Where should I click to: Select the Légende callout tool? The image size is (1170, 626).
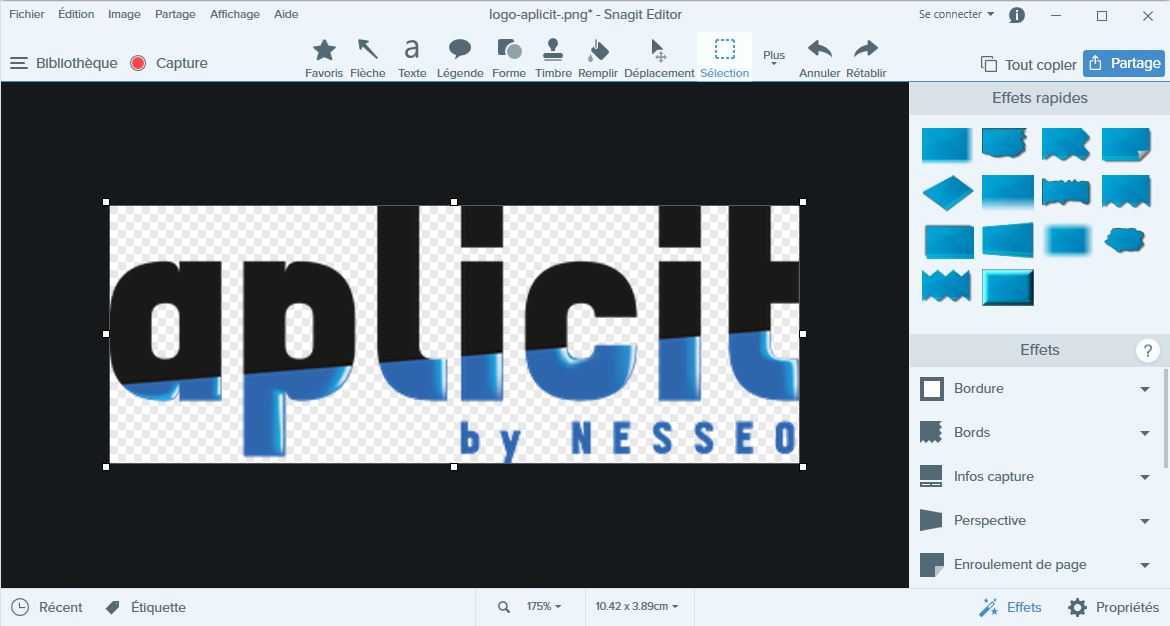pyautogui.click(x=460, y=58)
